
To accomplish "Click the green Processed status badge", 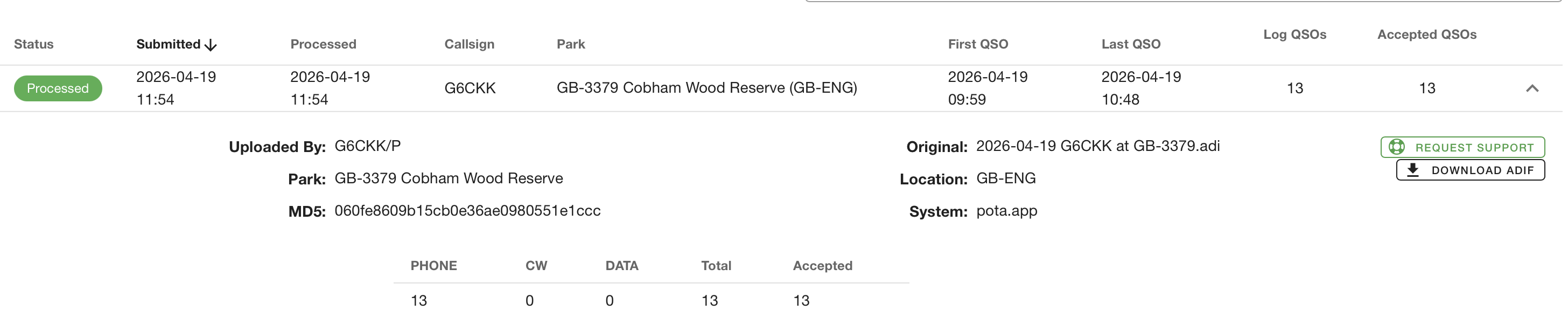I will tap(58, 88).
